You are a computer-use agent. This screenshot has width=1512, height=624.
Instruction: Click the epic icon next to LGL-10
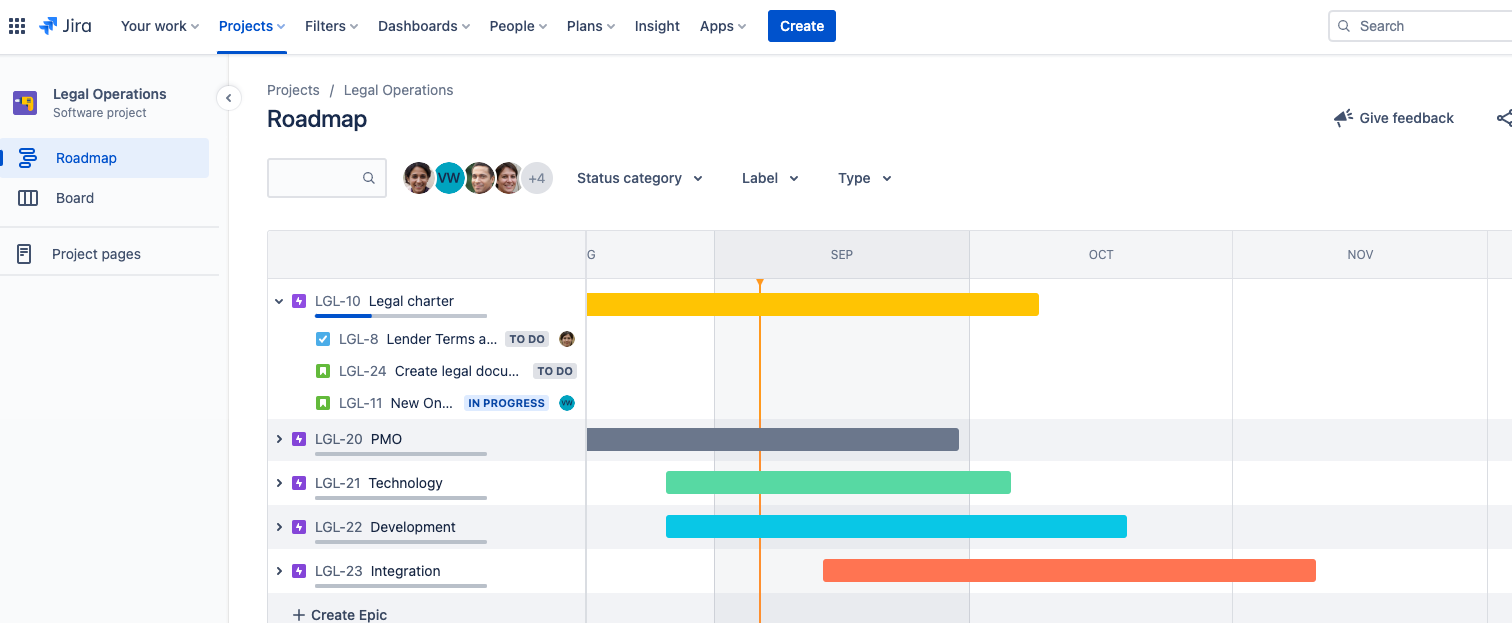pyautogui.click(x=297, y=301)
